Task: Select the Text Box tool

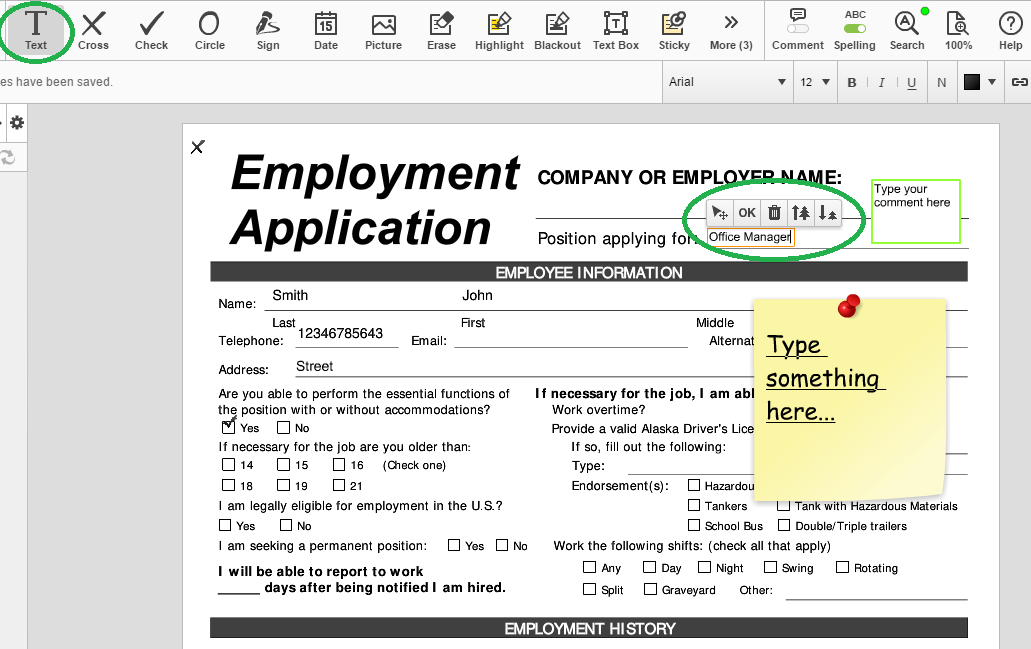Action: pyautogui.click(x=615, y=30)
